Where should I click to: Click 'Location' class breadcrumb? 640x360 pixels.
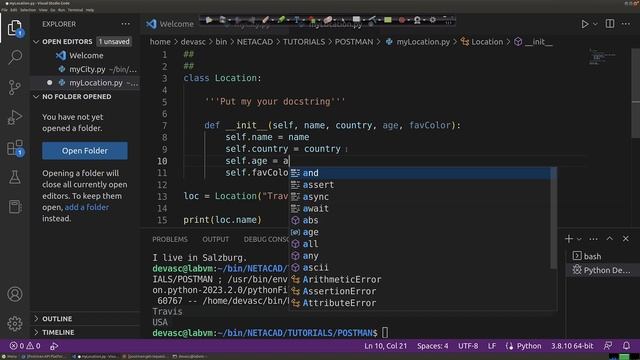482,42
